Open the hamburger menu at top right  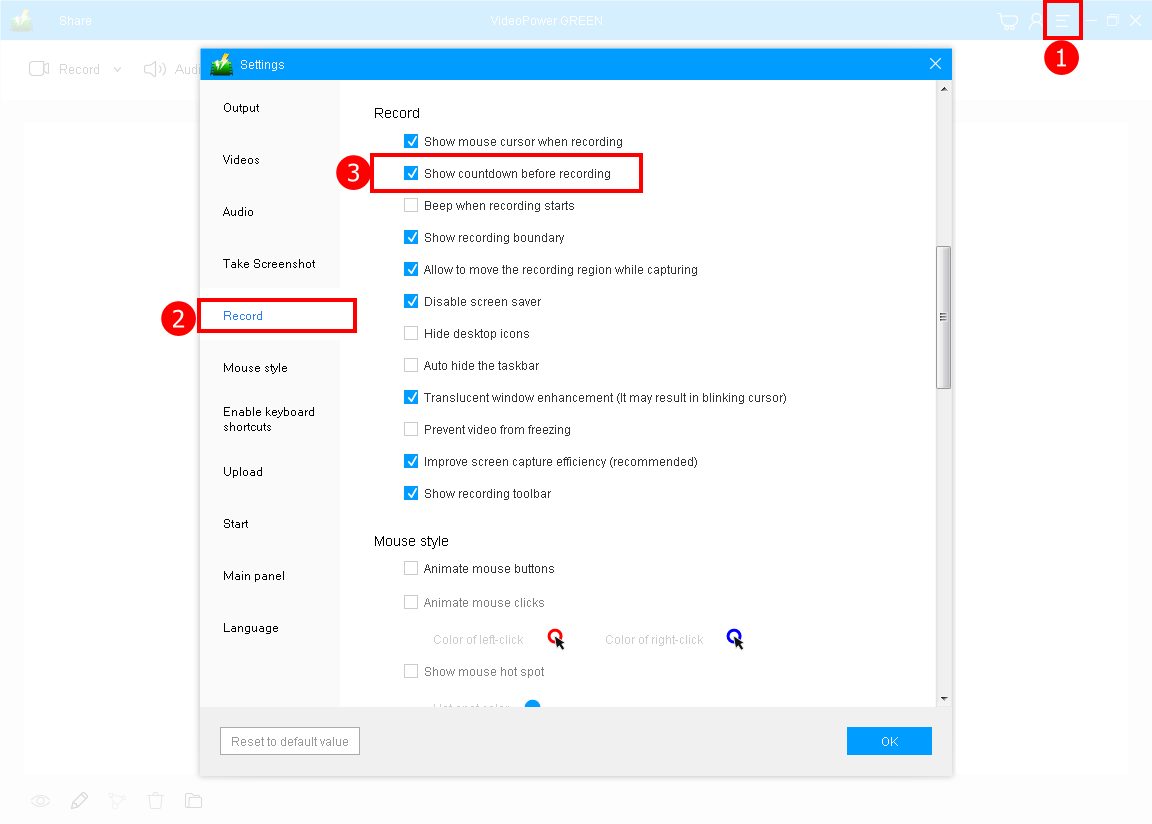[x=1063, y=20]
